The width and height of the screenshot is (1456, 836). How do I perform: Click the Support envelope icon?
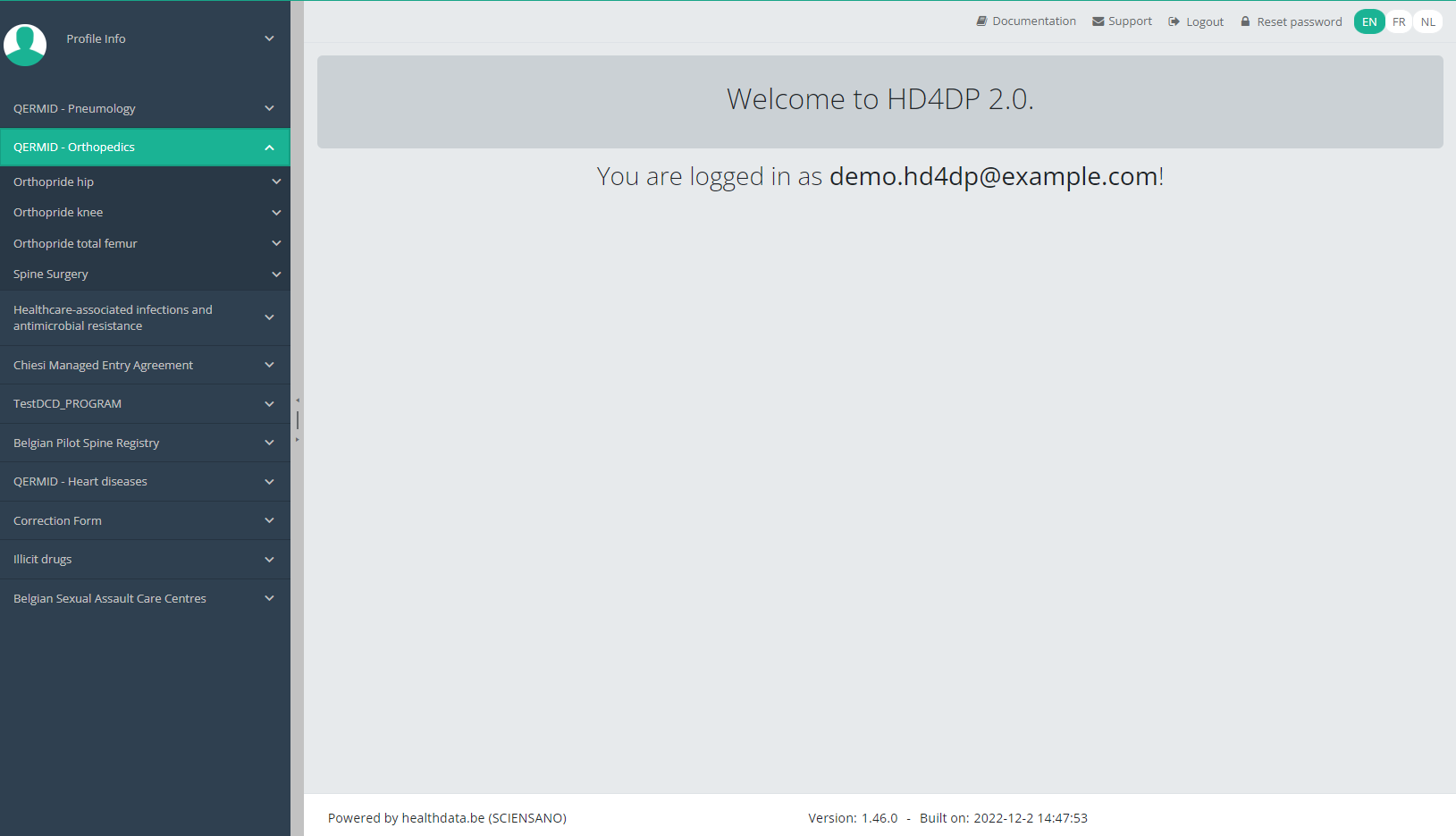click(1098, 21)
